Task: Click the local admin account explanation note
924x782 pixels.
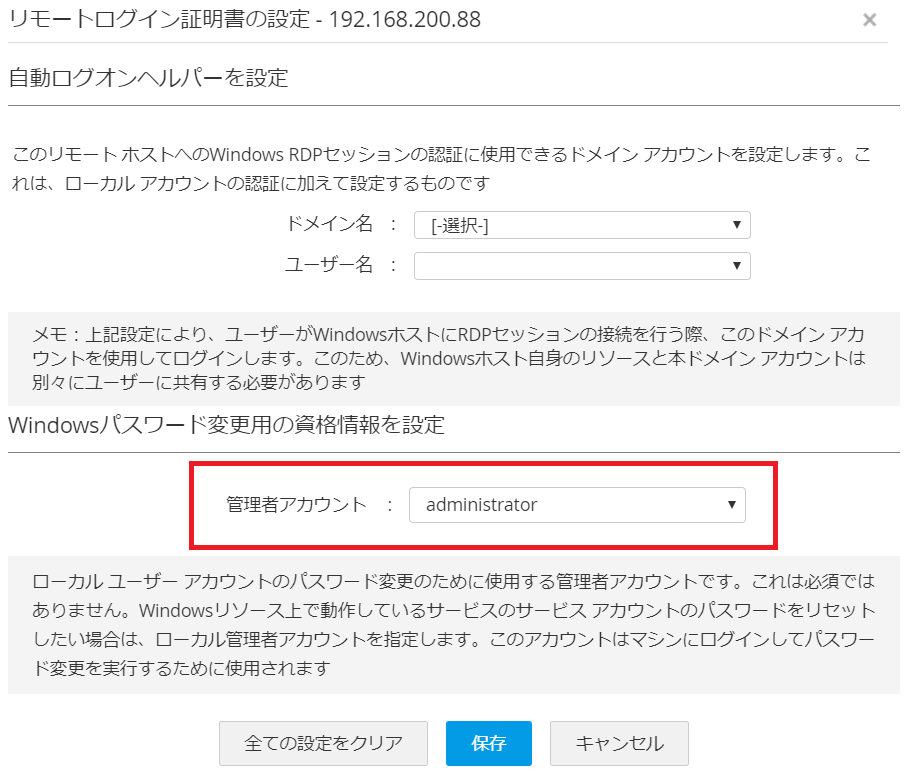Action: tap(453, 624)
